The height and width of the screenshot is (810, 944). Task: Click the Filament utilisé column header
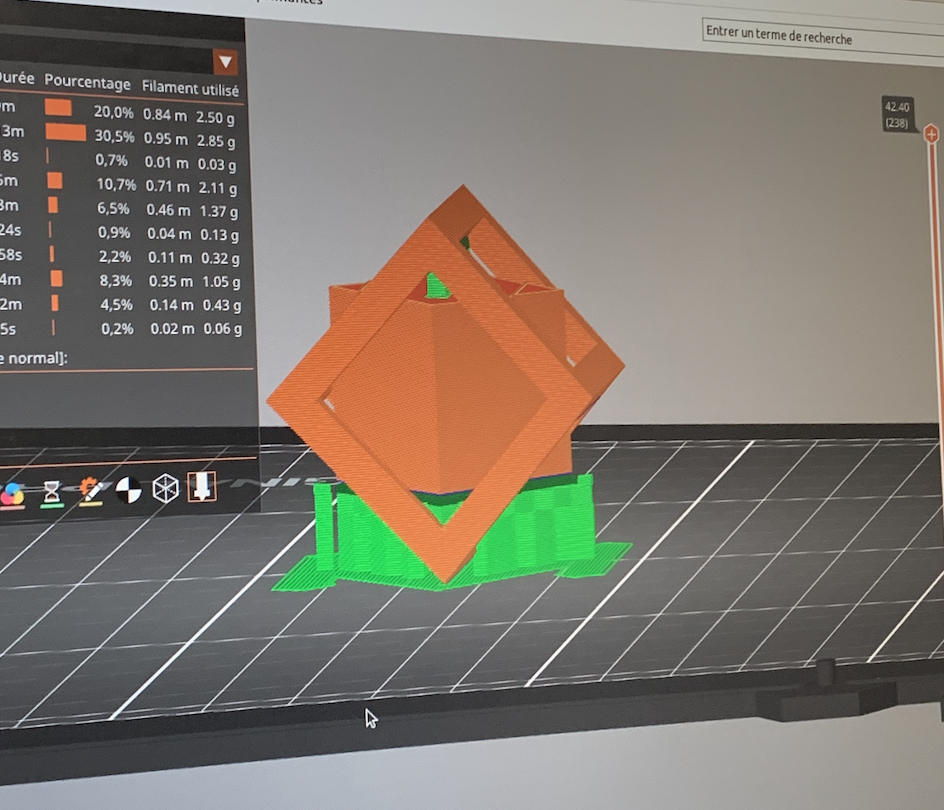[190, 89]
